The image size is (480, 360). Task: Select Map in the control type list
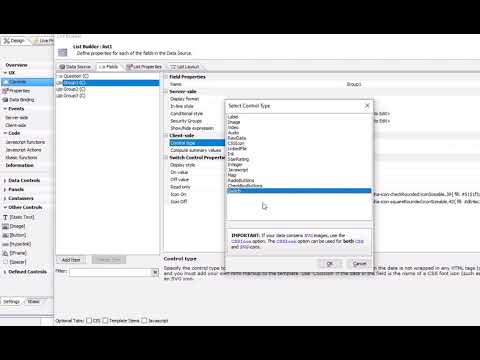click(x=232, y=175)
